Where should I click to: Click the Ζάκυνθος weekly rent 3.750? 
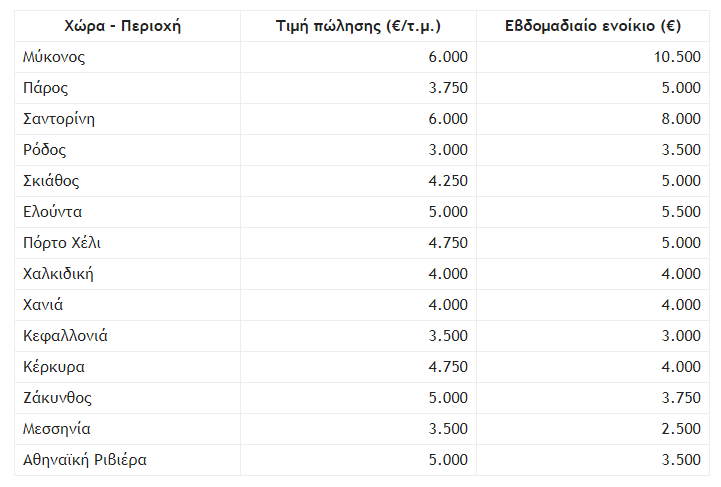pyautogui.click(x=683, y=398)
